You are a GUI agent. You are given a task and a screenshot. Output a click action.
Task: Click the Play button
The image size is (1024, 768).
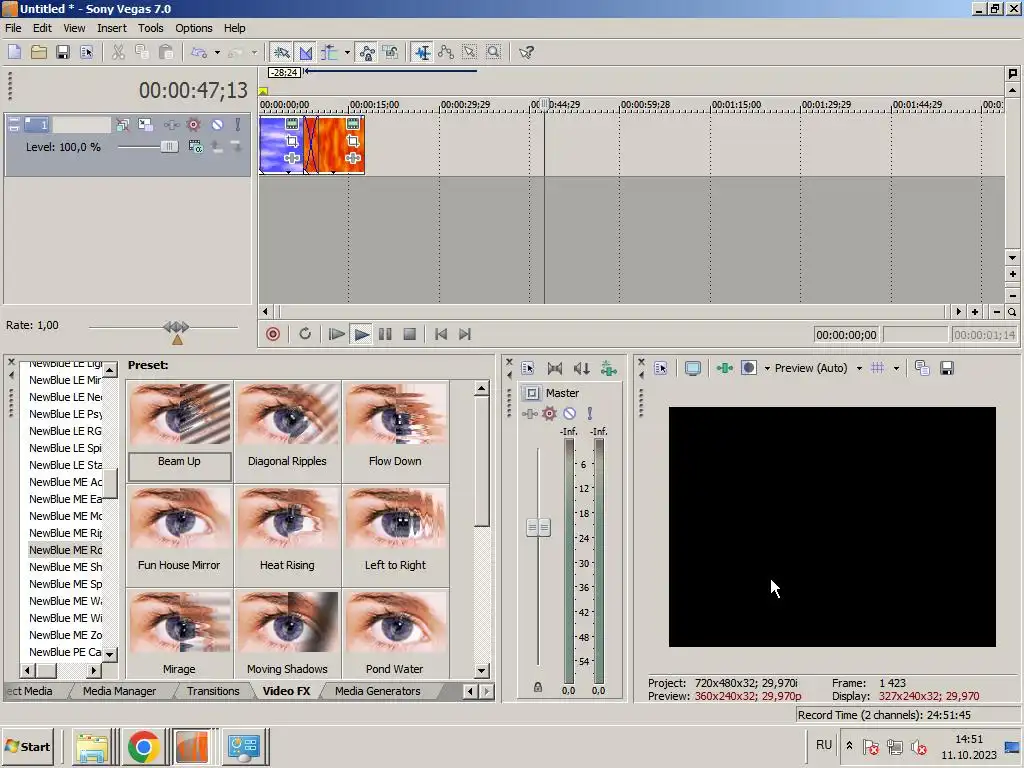pyautogui.click(x=360, y=334)
